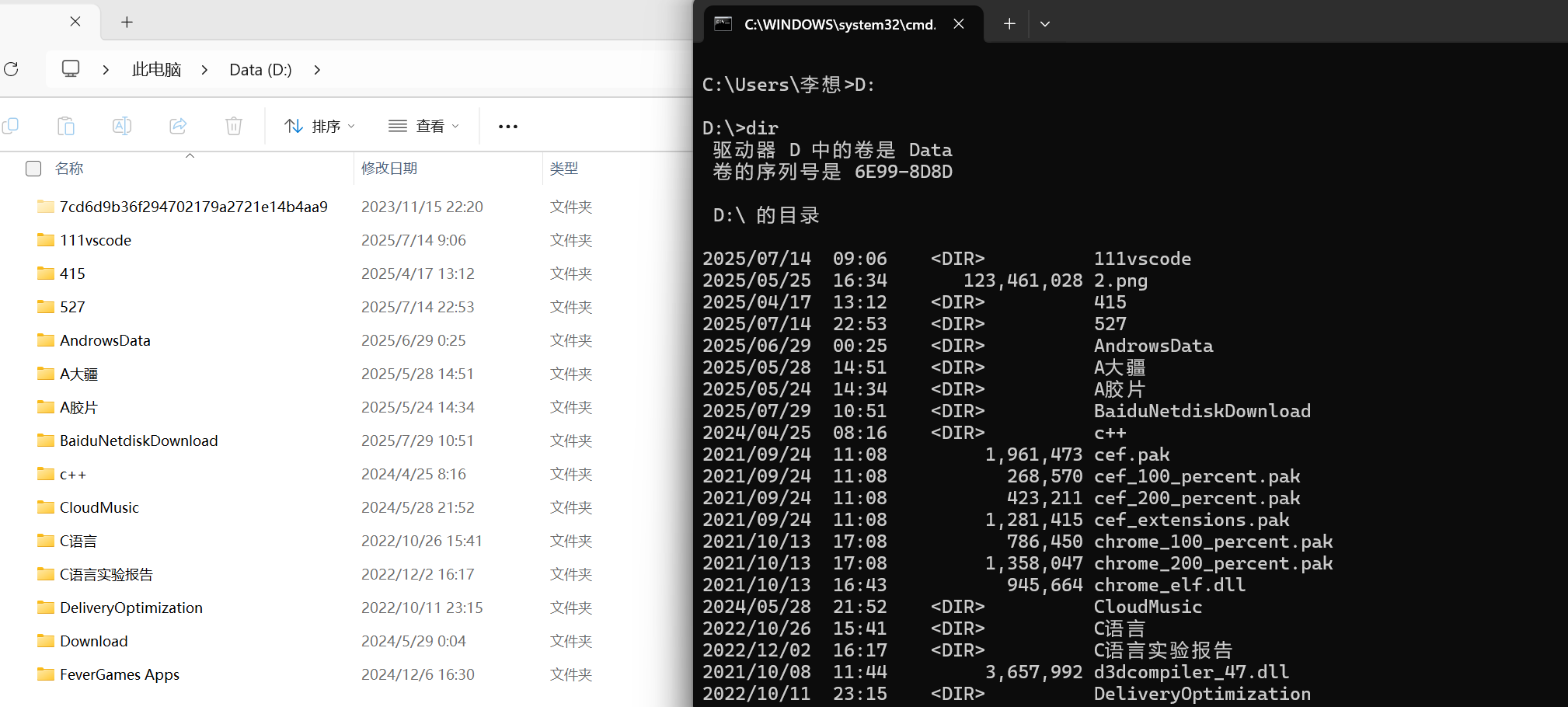Select the A胶片 folder in Explorer
This screenshot has height=707, width=1568.
tap(78, 407)
